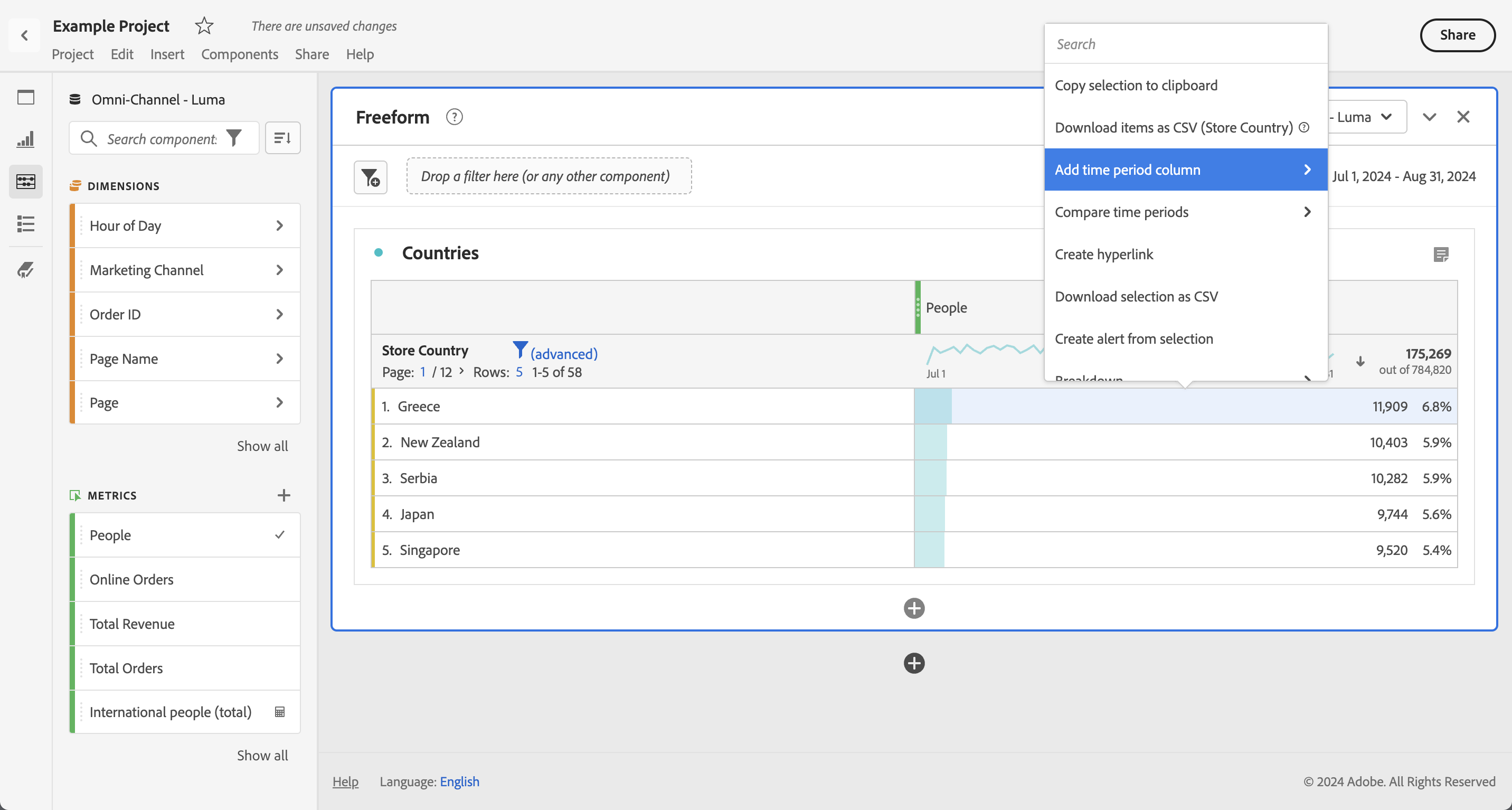Screen dimensions: 1512x810
Task: Click the Countries table notes icon
Action: click(1440, 254)
